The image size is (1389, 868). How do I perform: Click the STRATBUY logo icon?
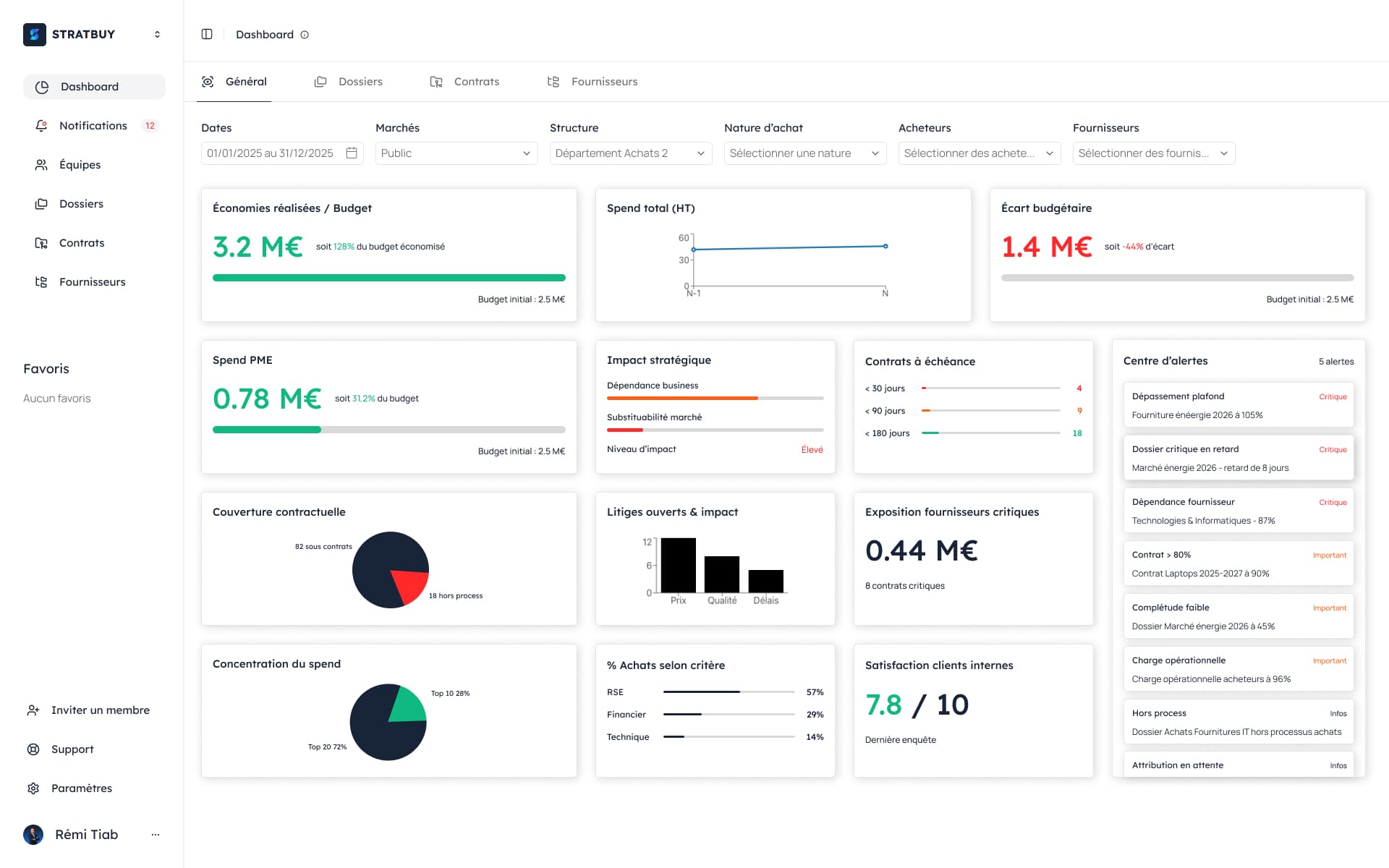(34, 34)
